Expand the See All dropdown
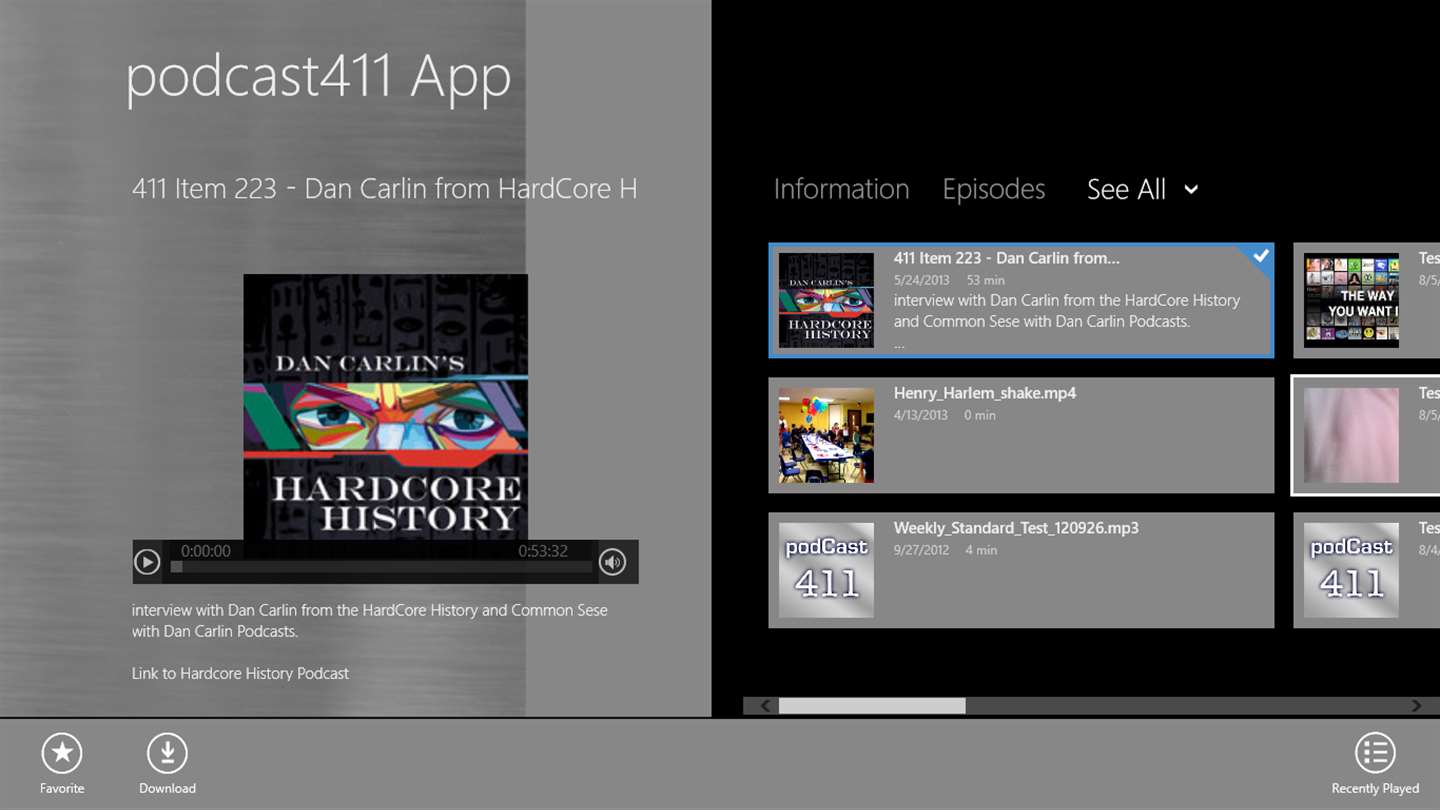 (1142, 189)
